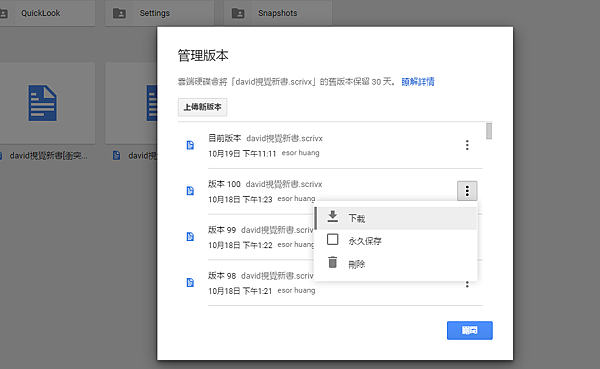
Task: Click the 上傳新版本 upload button
Action: (x=202, y=107)
